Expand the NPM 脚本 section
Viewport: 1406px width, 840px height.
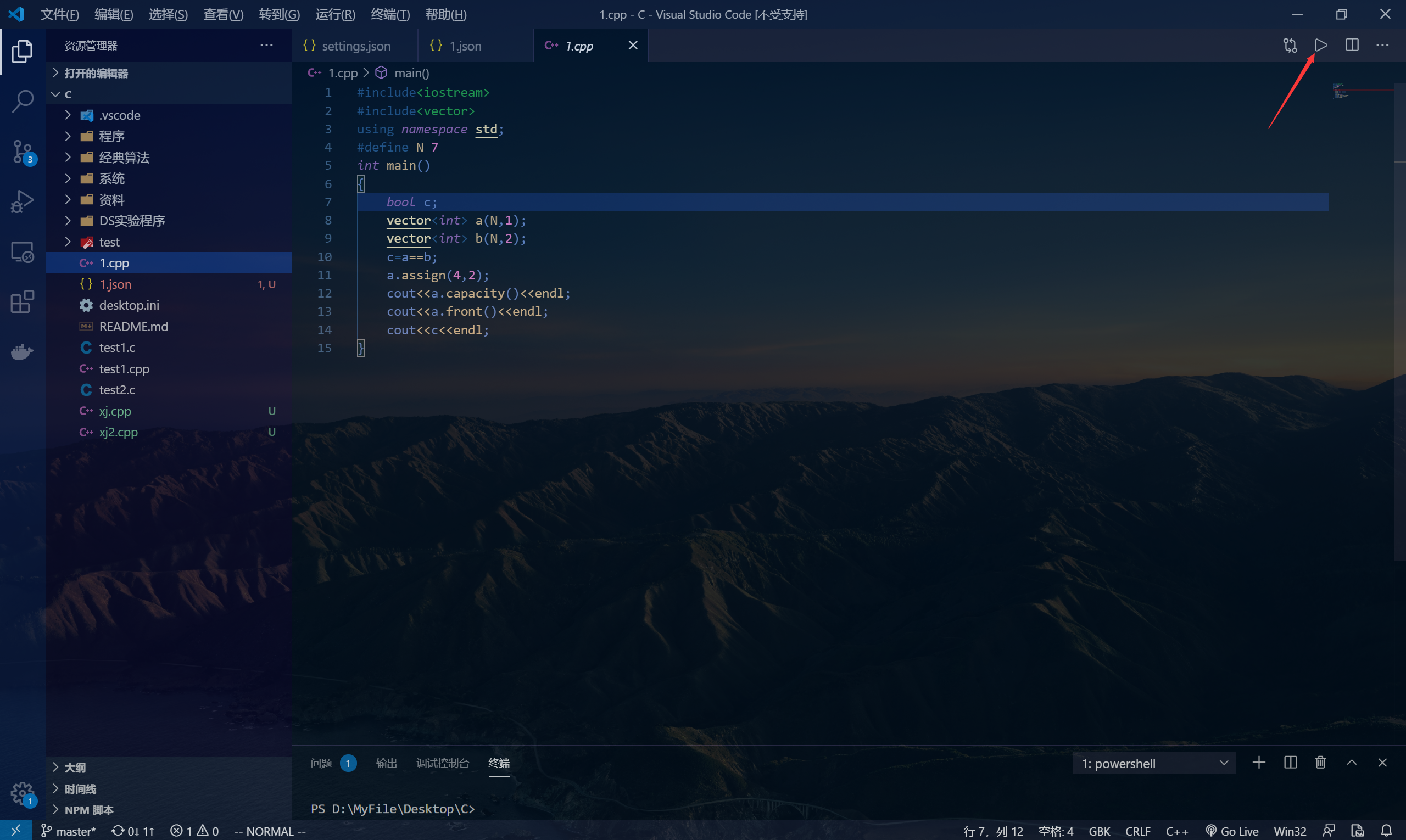pos(168,809)
